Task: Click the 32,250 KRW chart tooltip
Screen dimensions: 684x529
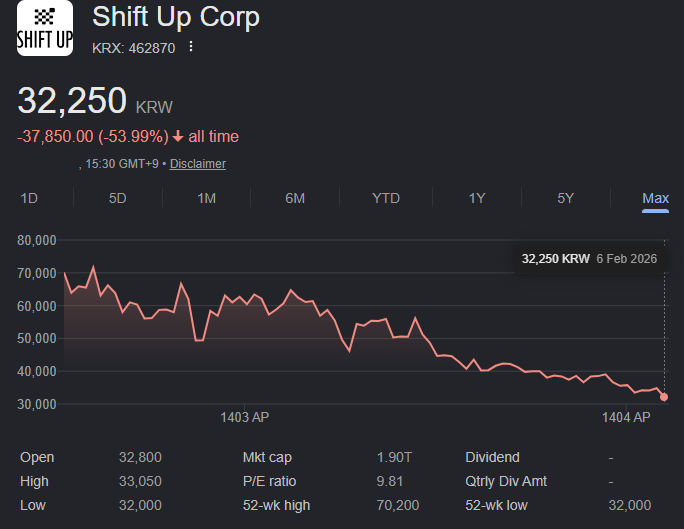Action: [589, 259]
